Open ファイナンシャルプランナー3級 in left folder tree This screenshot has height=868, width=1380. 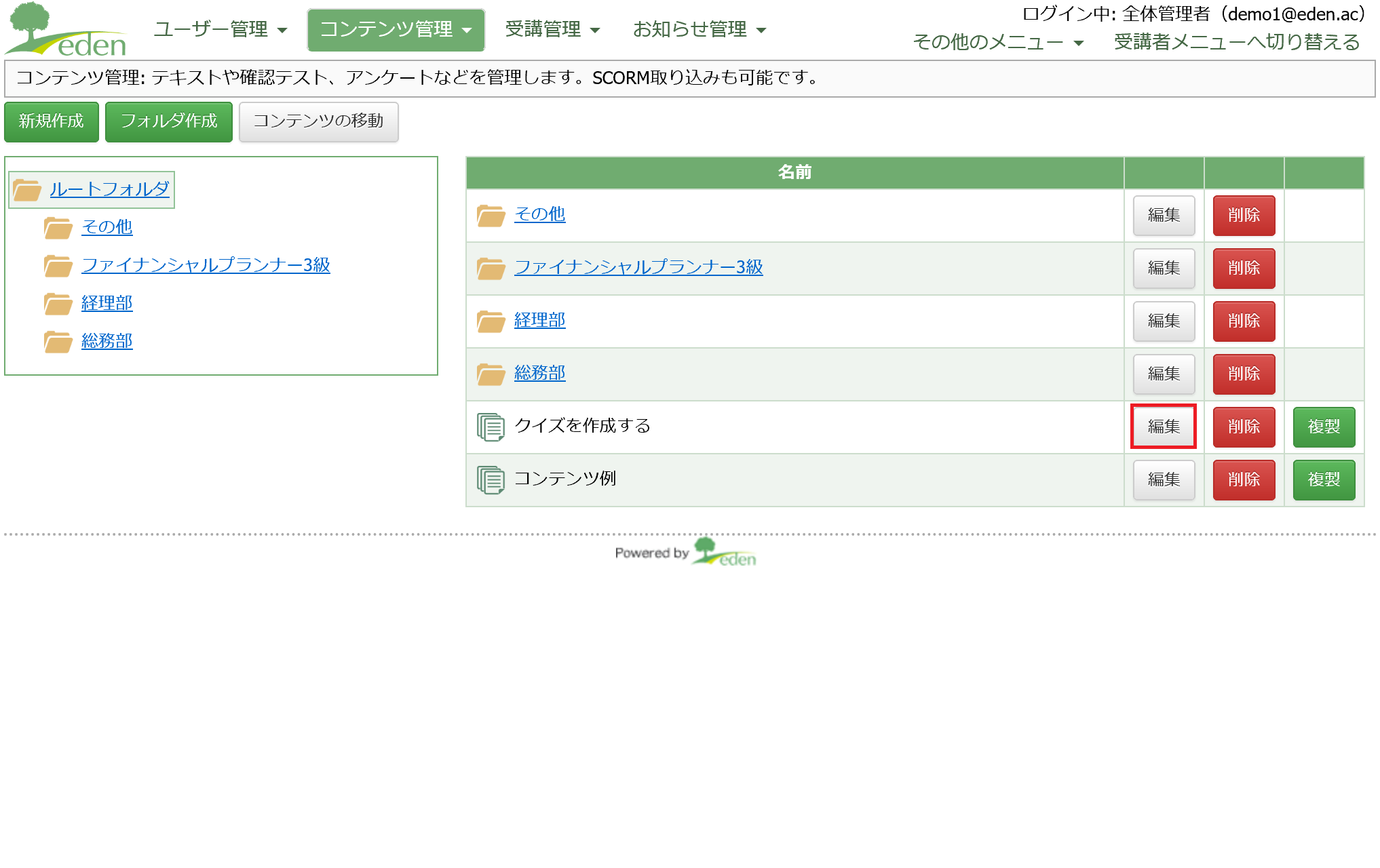point(206,265)
